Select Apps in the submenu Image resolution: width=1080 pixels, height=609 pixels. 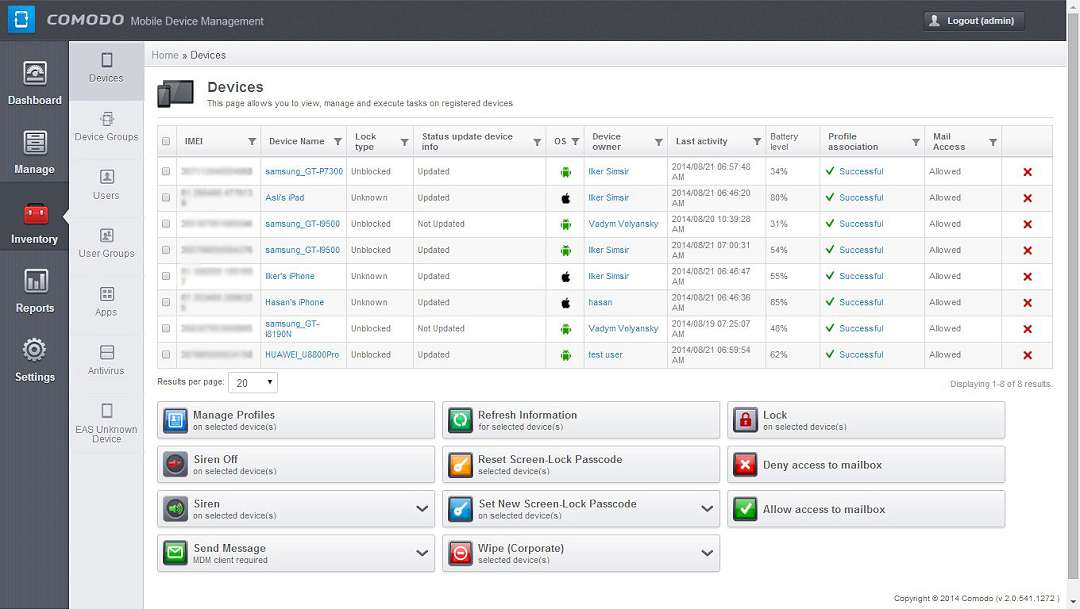tap(106, 302)
